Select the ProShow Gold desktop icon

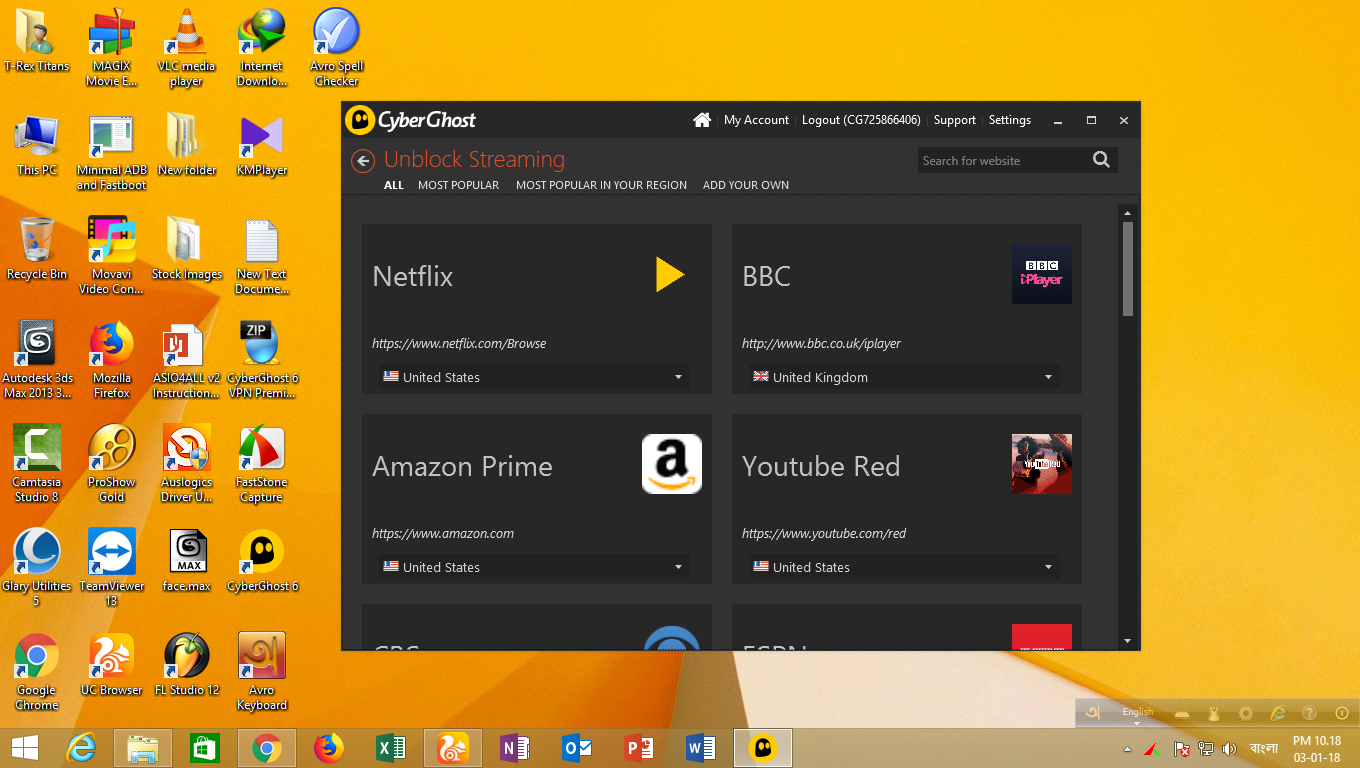(x=112, y=464)
